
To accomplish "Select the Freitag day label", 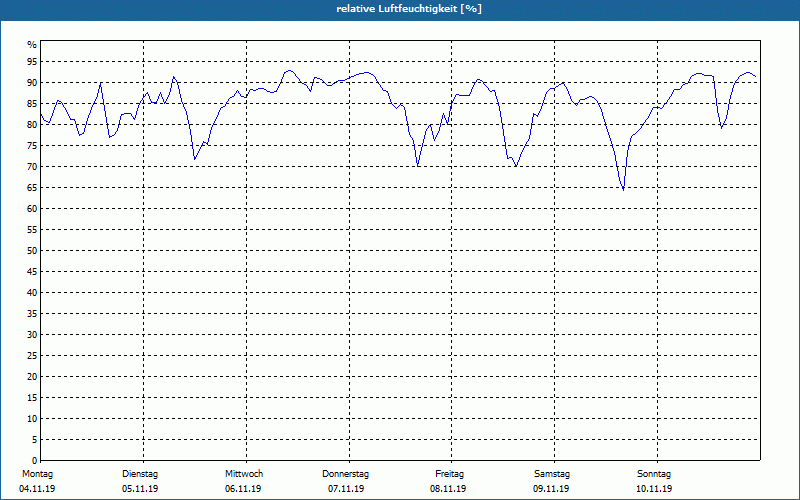I will [x=449, y=474].
